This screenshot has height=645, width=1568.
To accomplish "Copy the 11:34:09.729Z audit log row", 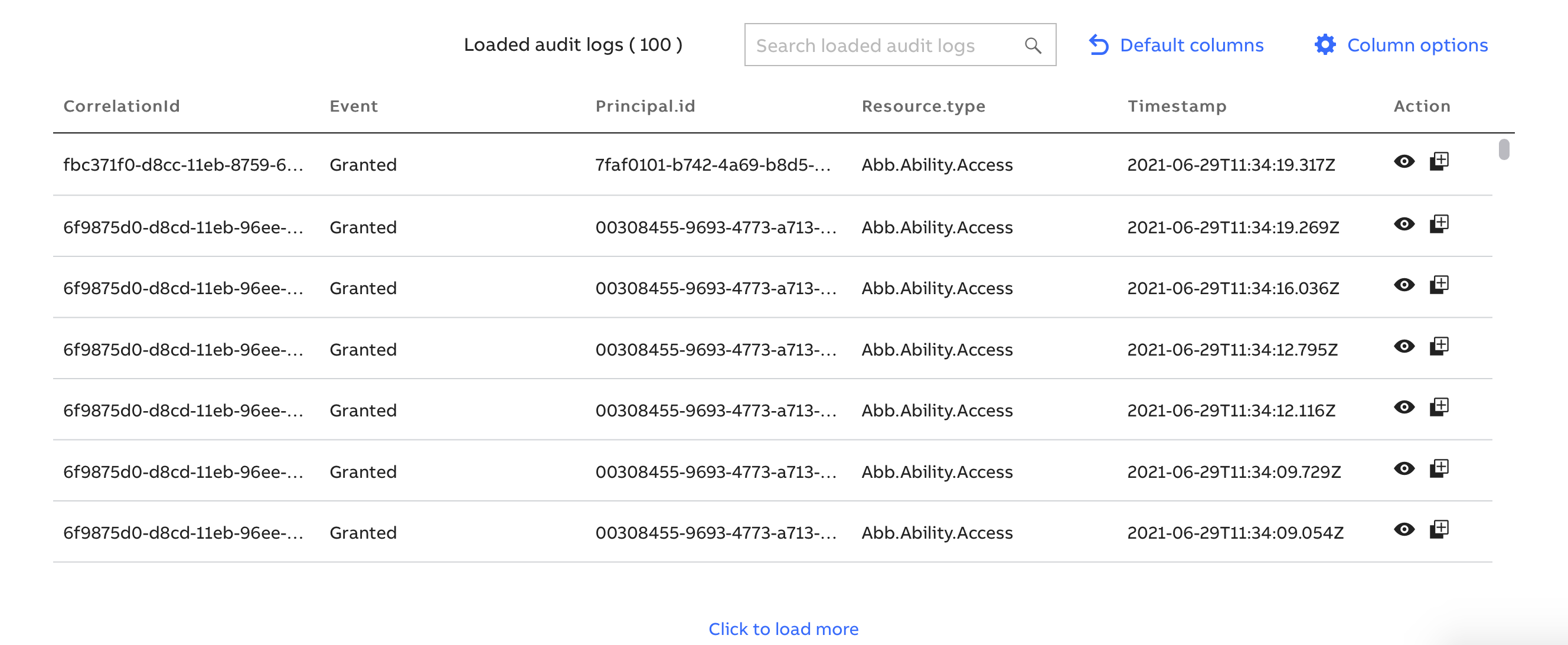I will 1439,468.
